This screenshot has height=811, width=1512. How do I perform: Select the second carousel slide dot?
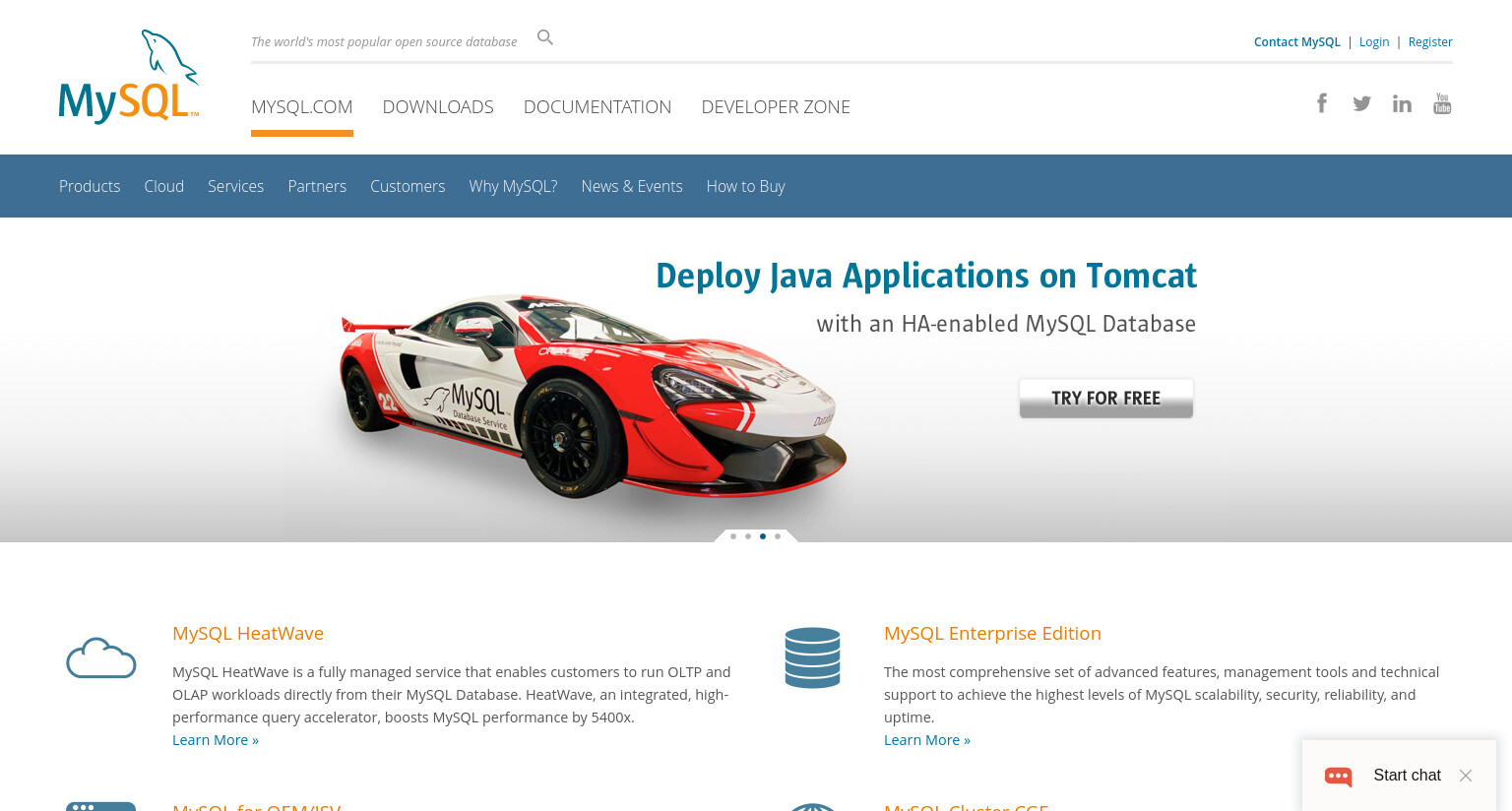pyautogui.click(x=748, y=536)
